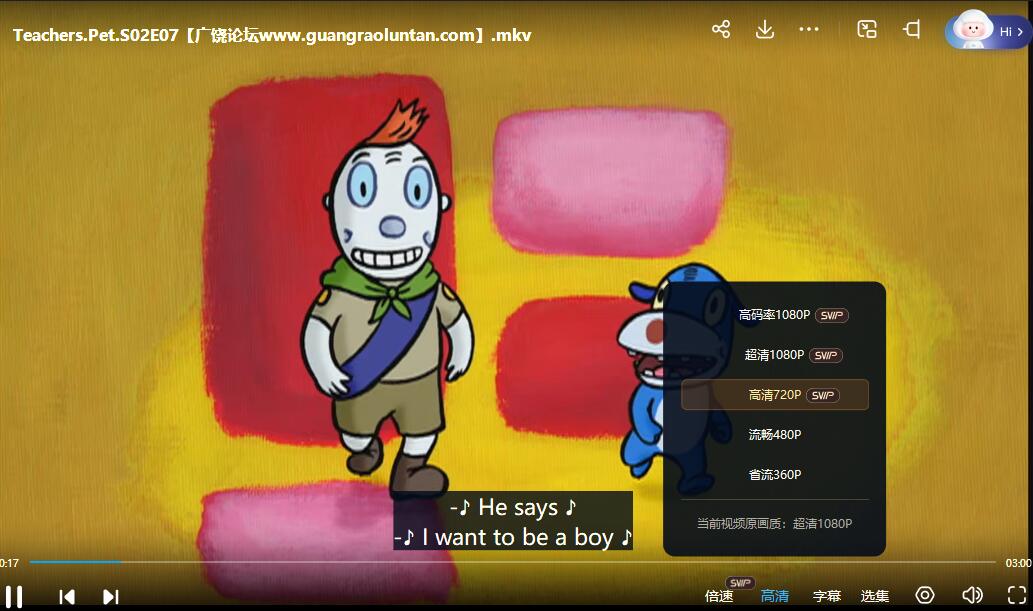Mute the volume speaker icon
The width and height of the screenshot is (1033, 611).
(972, 595)
